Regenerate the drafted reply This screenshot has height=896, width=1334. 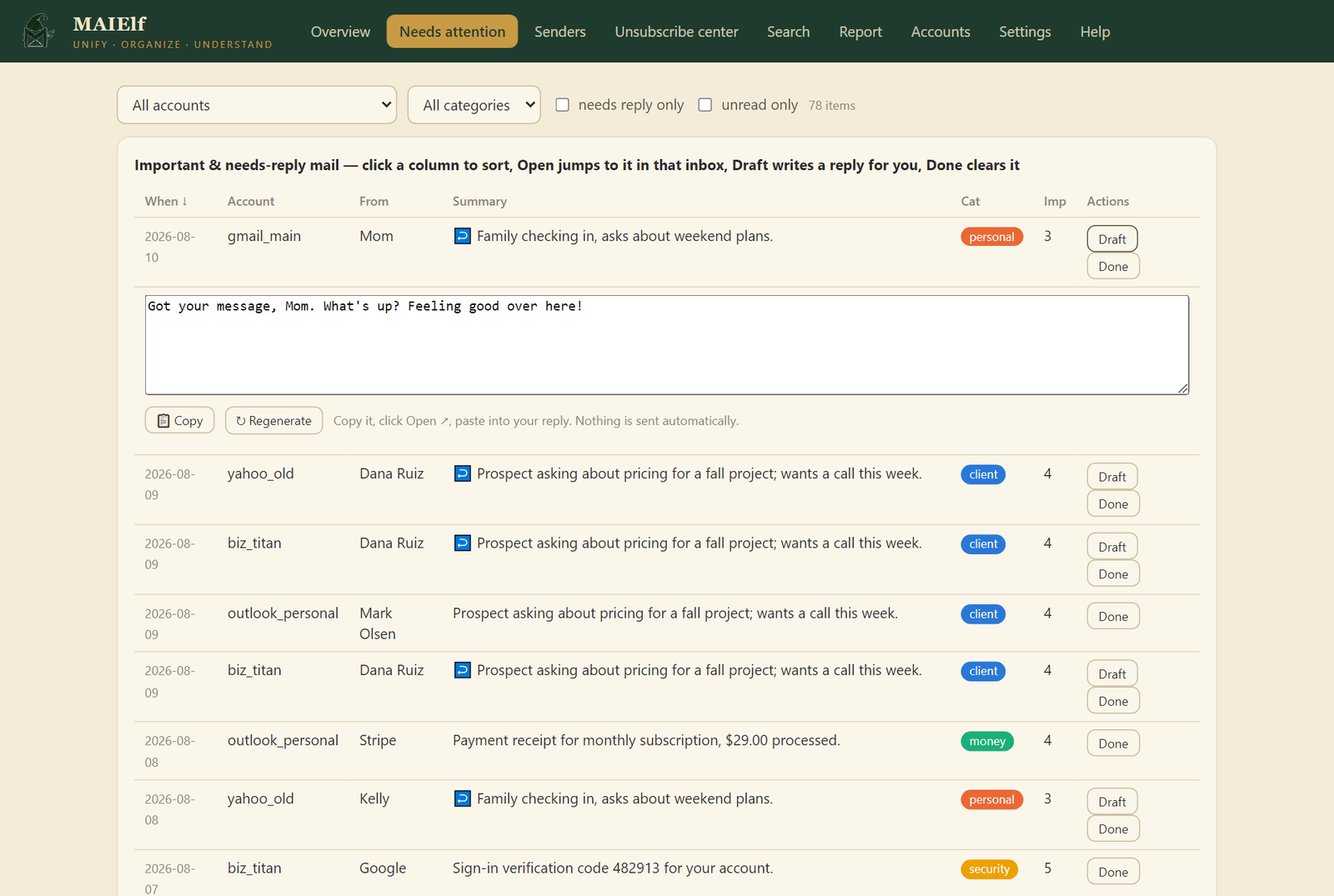(273, 420)
